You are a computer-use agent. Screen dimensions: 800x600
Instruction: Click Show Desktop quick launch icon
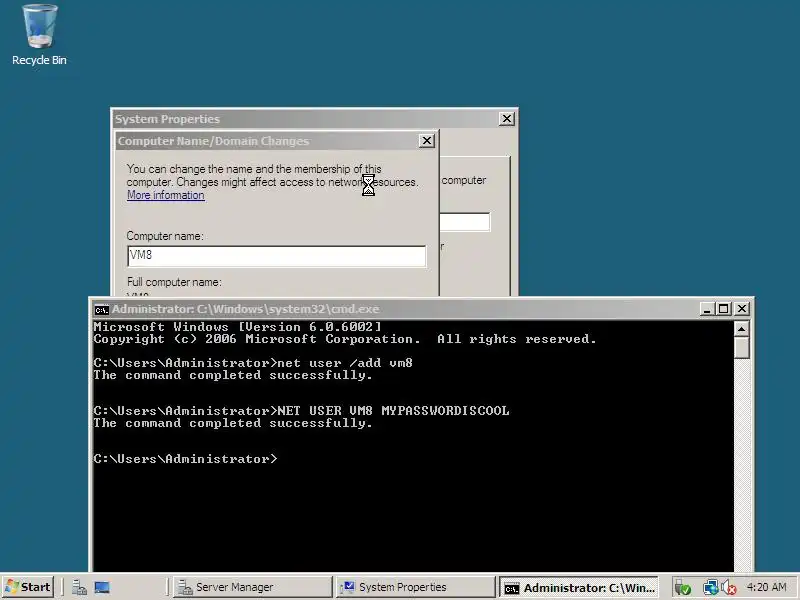(x=102, y=587)
